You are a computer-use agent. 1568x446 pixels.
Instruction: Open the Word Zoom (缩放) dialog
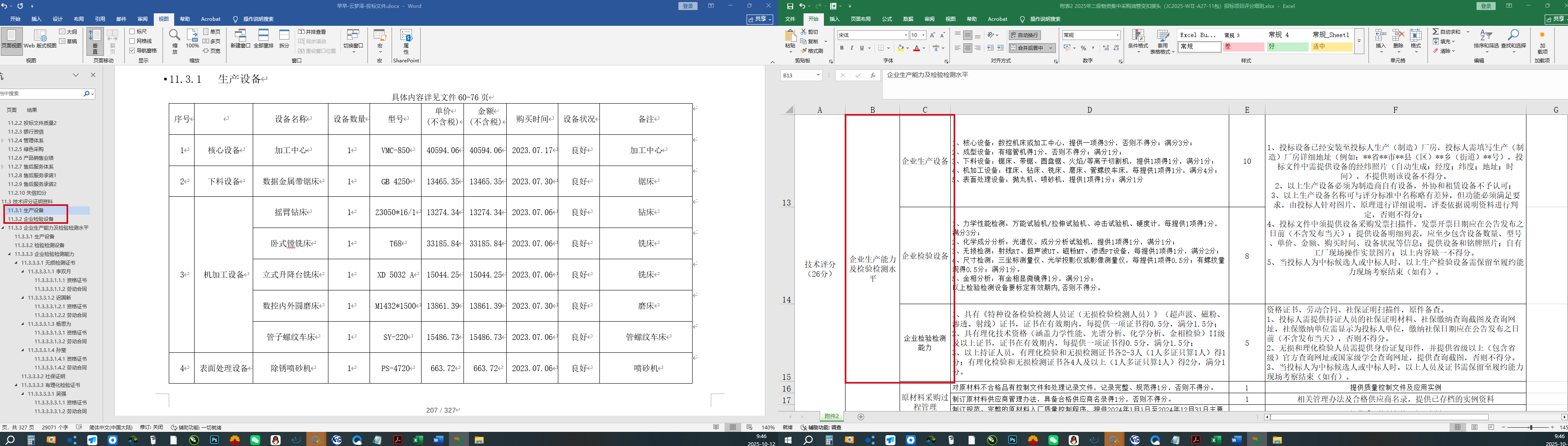175,42
